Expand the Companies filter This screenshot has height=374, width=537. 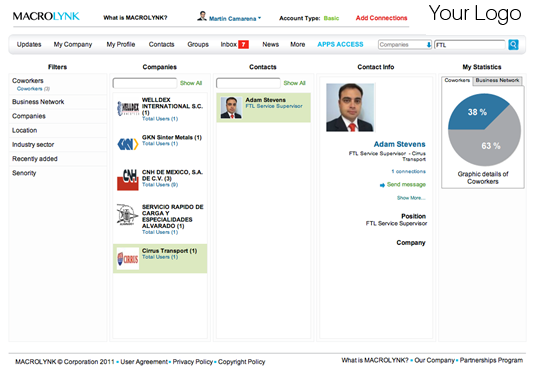[x=29, y=116]
